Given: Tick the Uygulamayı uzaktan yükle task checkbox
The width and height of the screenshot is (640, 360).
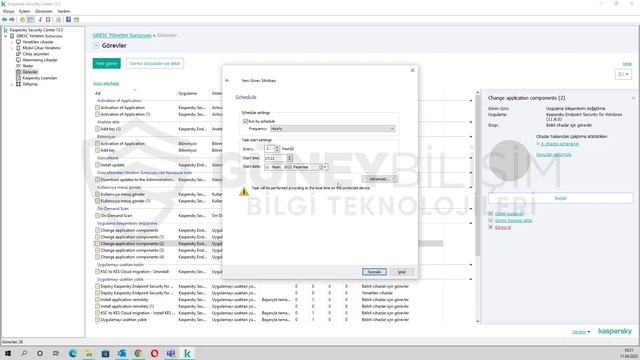Looking at the screenshot, I should (x=97, y=320).
